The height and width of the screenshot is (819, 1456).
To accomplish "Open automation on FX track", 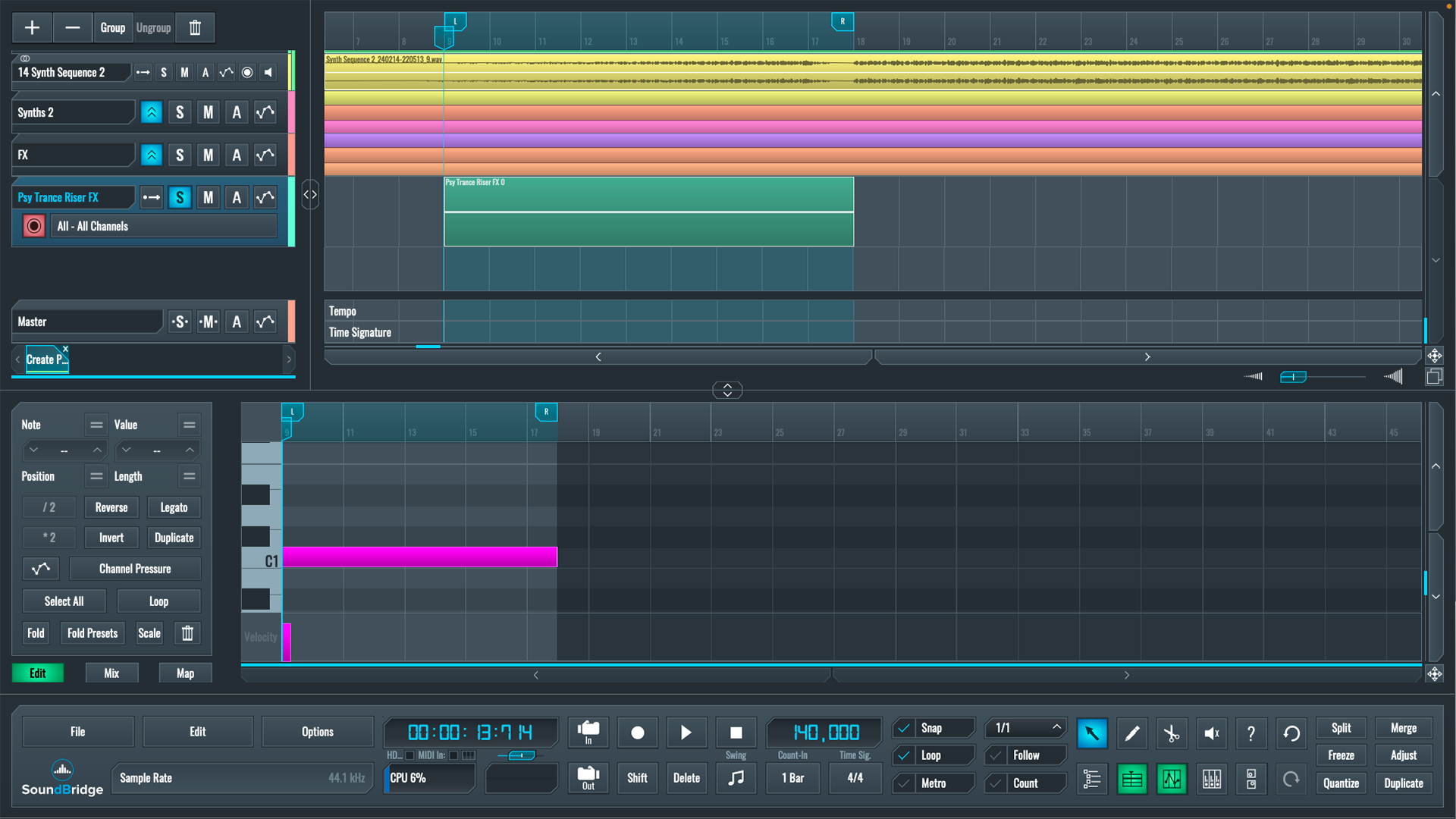I will [x=265, y=155].
